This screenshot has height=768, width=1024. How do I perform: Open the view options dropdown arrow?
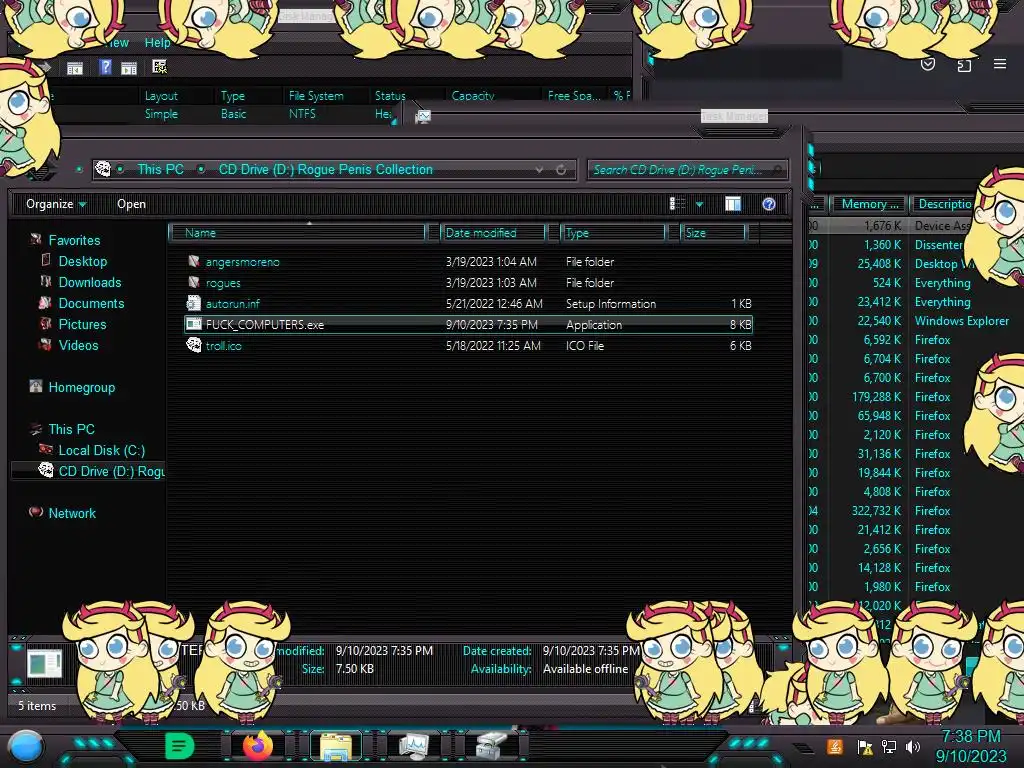point(699,204)
